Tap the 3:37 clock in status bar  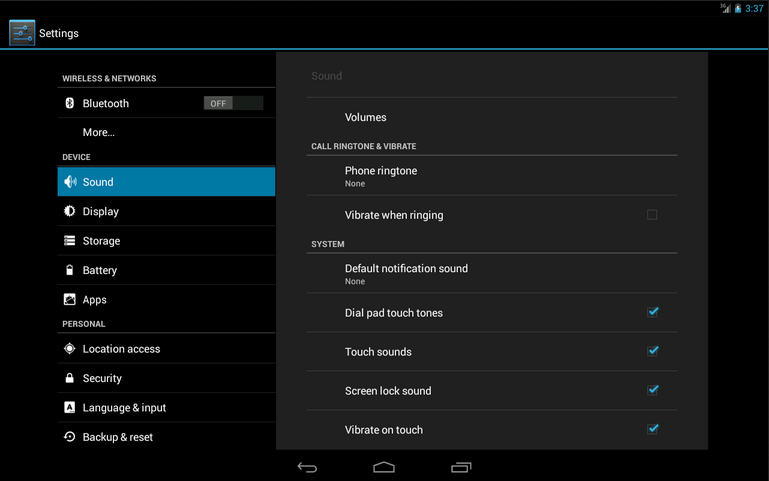pos(754,8)
